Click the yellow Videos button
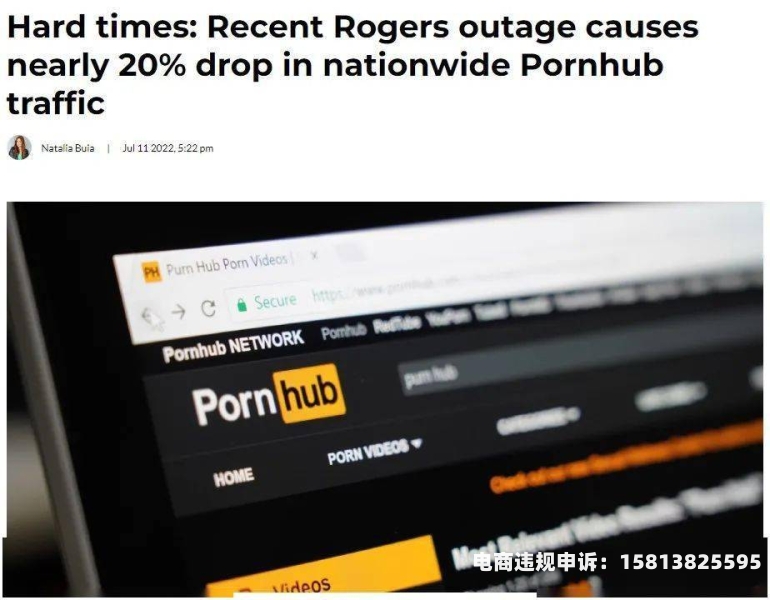 coord(322,570)
